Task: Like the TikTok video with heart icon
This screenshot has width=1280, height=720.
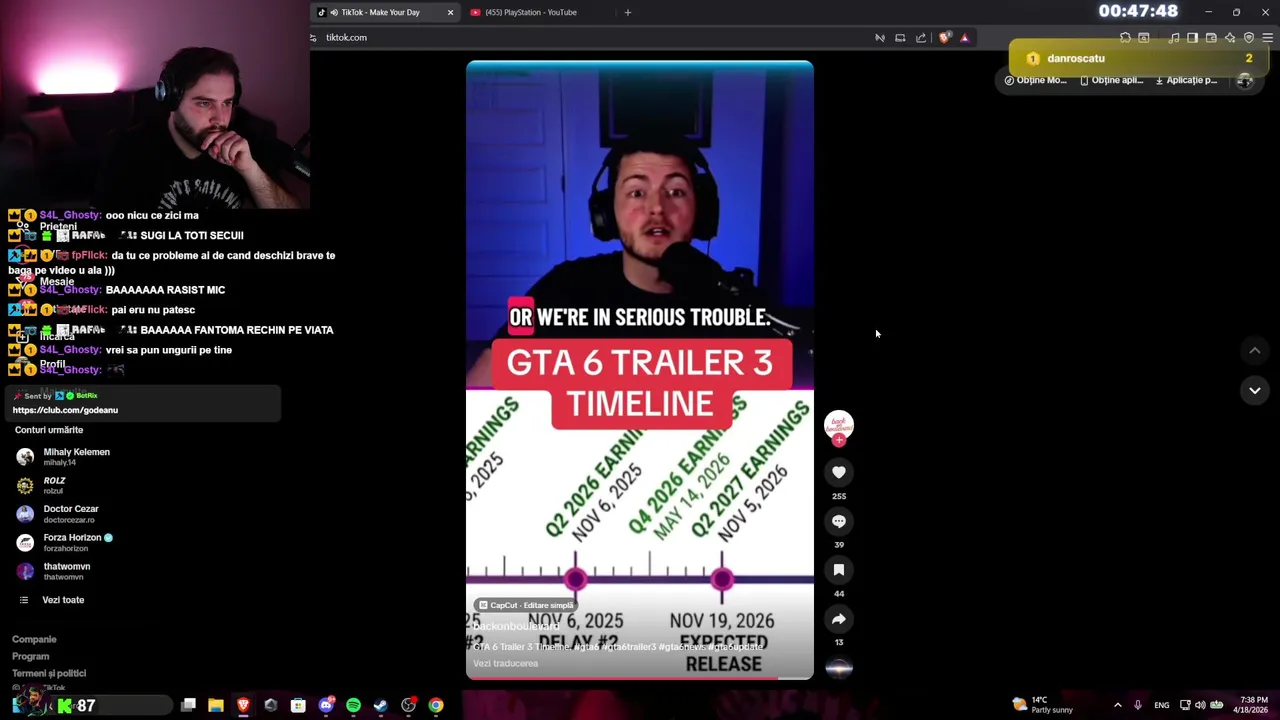Action: coord(839,472)
